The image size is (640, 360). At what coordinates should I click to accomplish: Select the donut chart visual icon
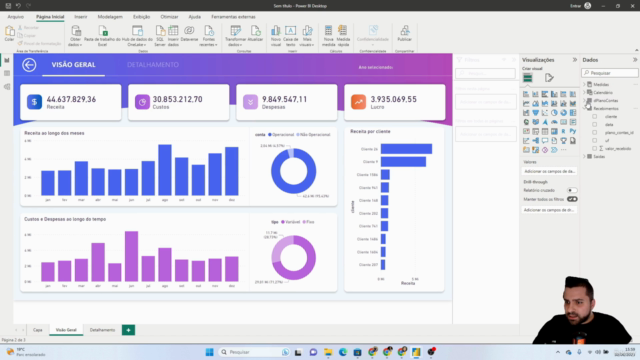click(563, 113)
